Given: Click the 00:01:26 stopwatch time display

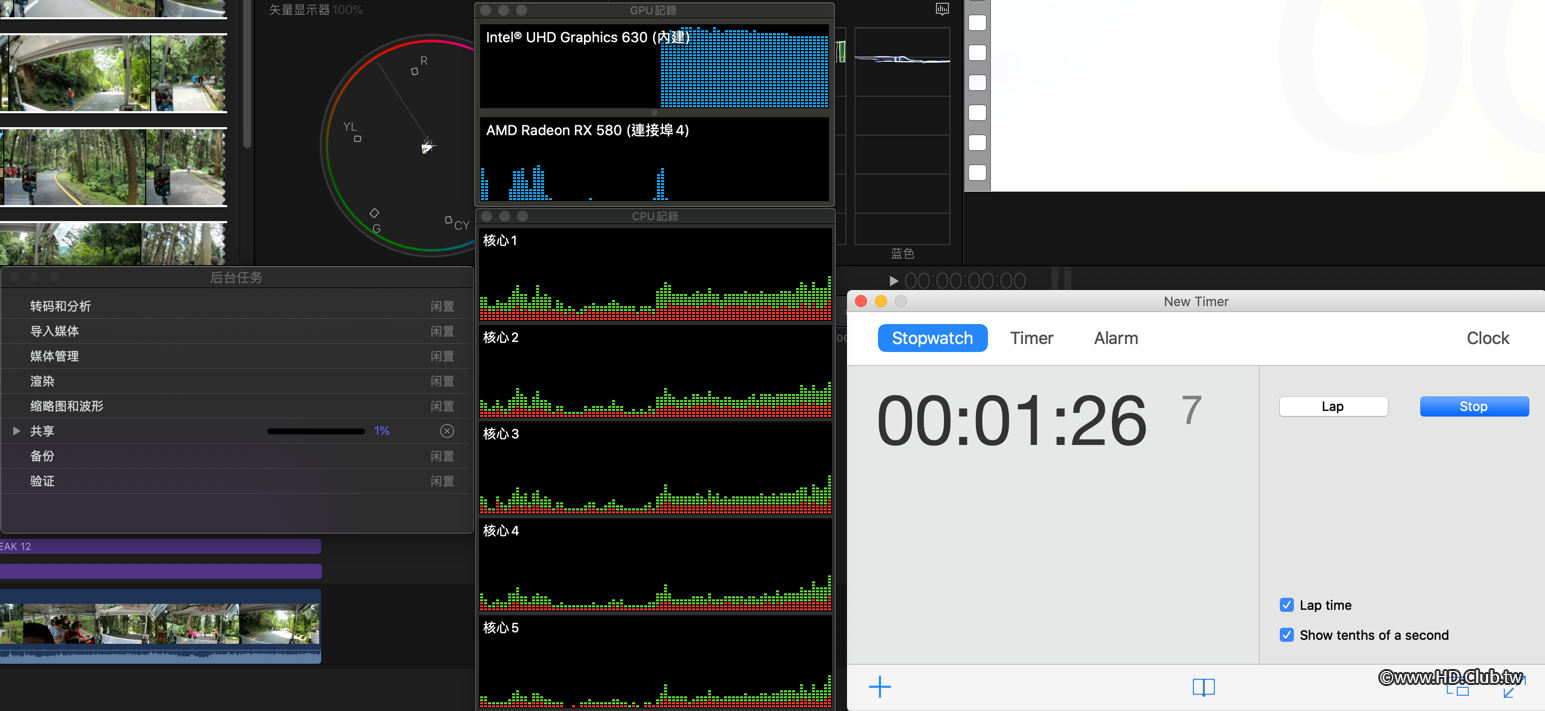Looking at the screenshot, I should click(x=1012, y=421).
